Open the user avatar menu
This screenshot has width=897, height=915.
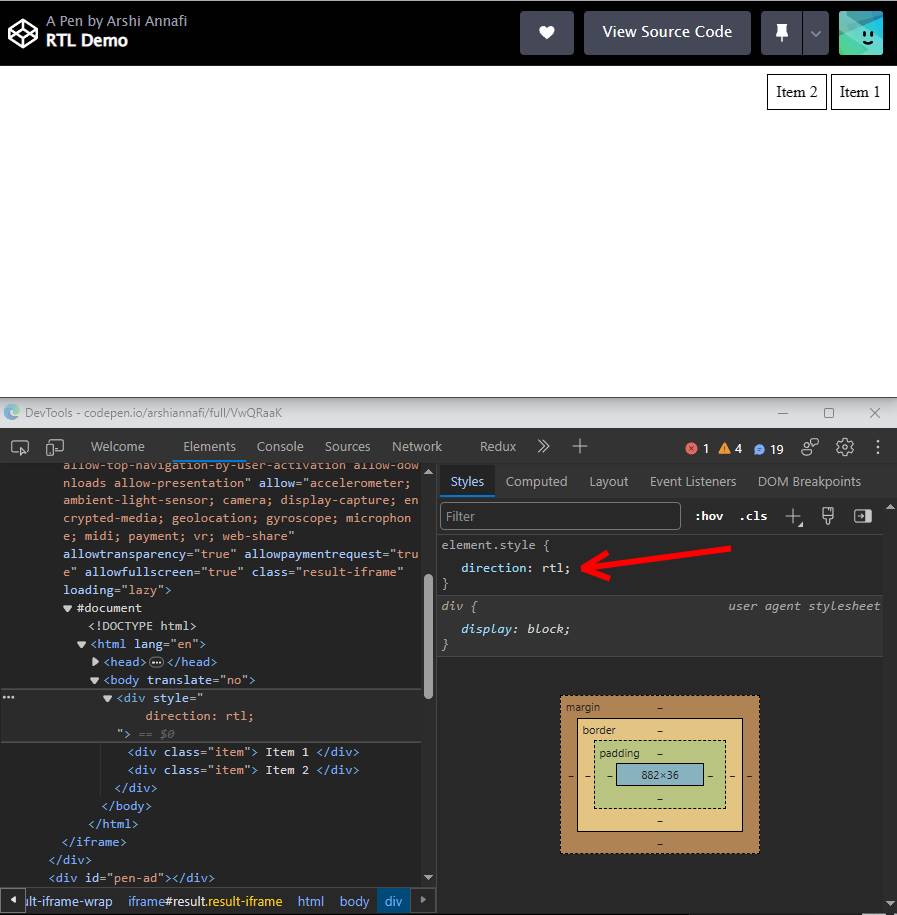point(861,33)
